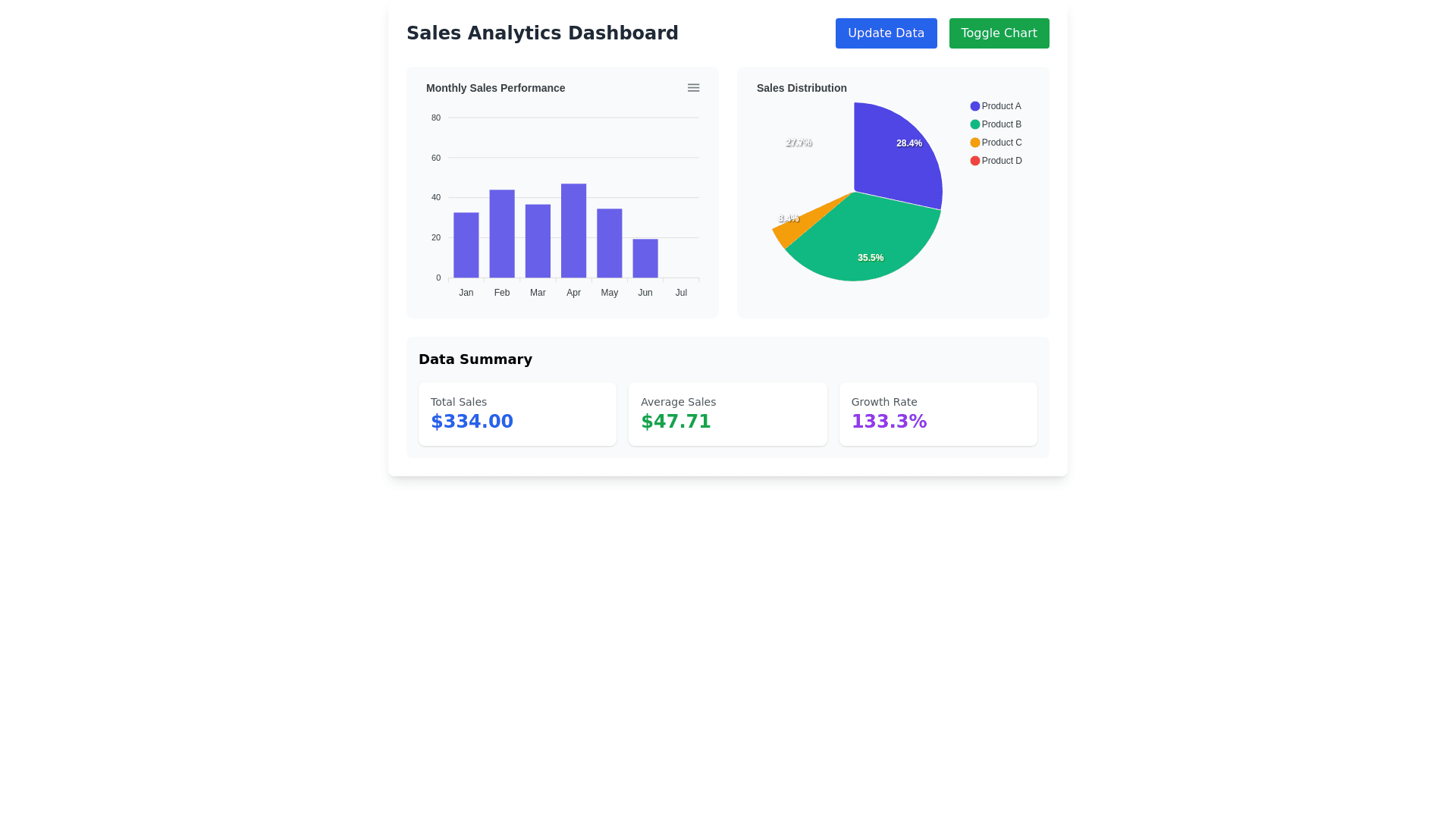
Task: Click Product C orange legend marker
Action: (975, 143)
